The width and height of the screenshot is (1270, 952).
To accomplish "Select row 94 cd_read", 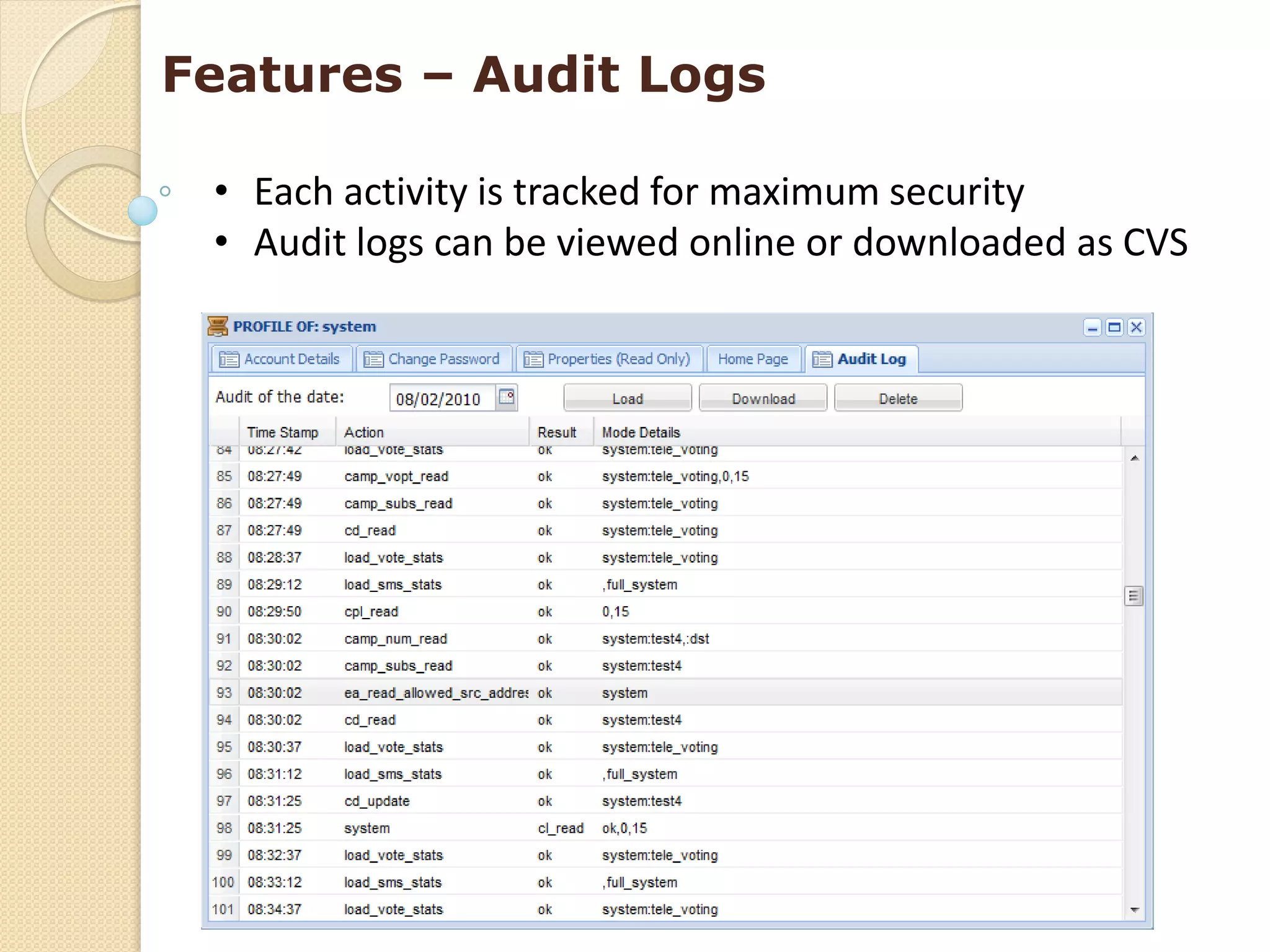I will click(666, 720).
